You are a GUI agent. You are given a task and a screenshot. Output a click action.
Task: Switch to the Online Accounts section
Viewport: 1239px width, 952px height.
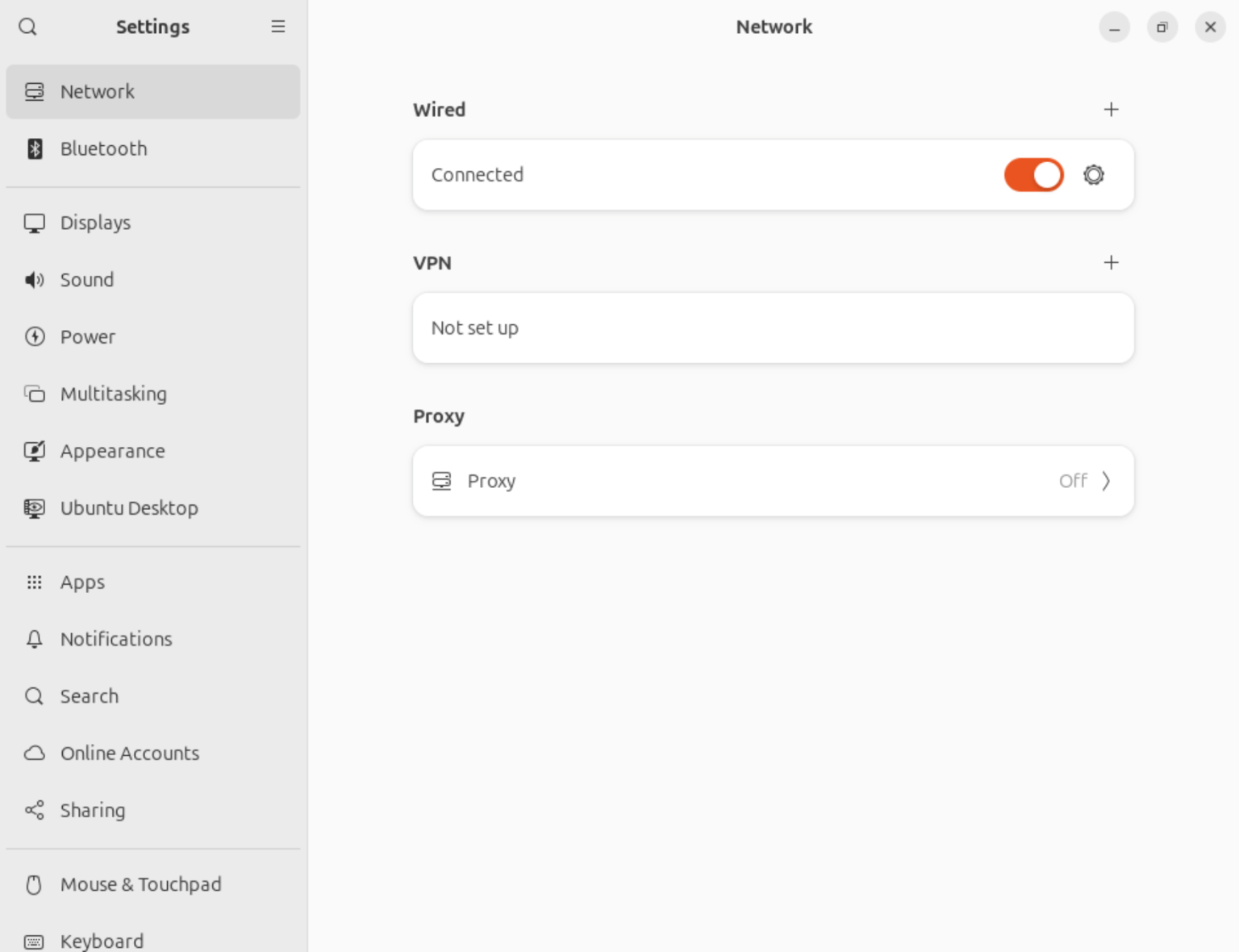[129, 754]
